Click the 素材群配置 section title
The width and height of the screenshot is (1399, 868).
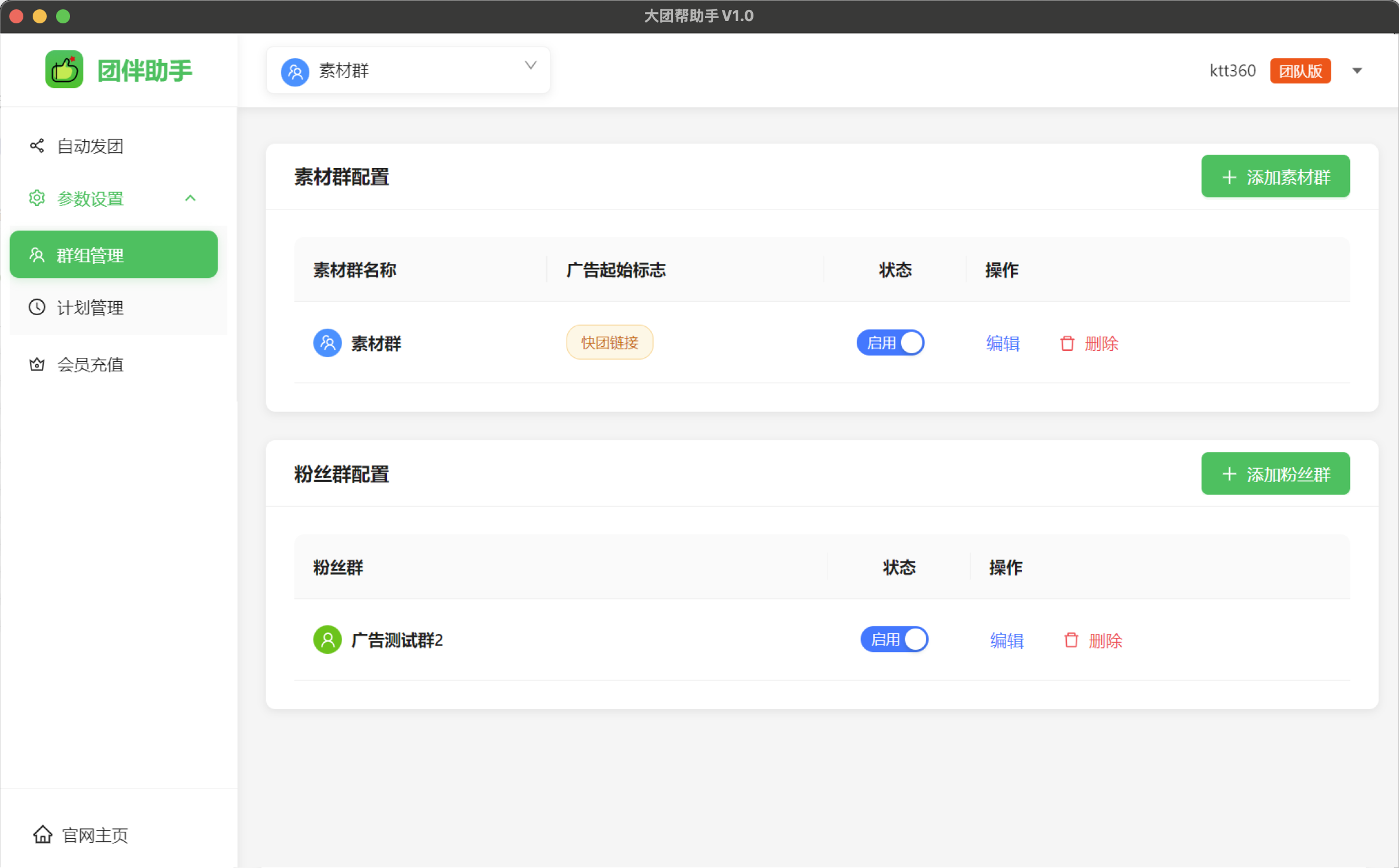point(341,177)
